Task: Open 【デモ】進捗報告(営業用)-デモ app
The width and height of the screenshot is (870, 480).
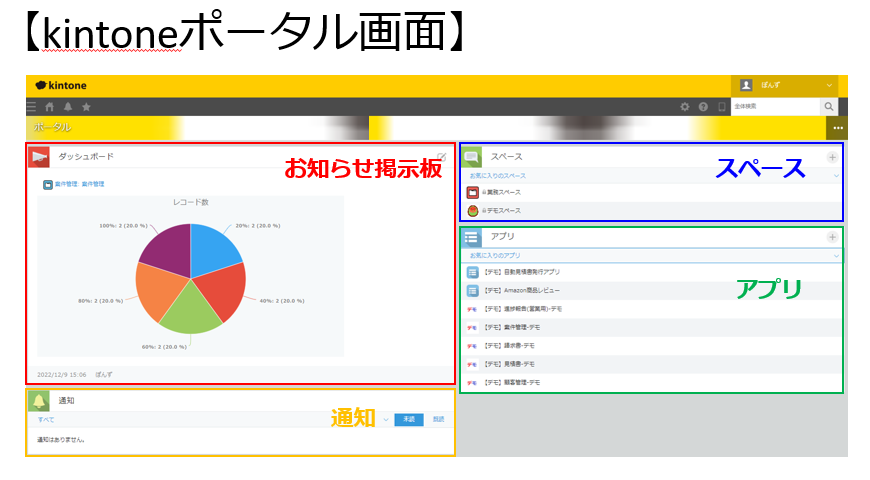Action: (523, 309)
